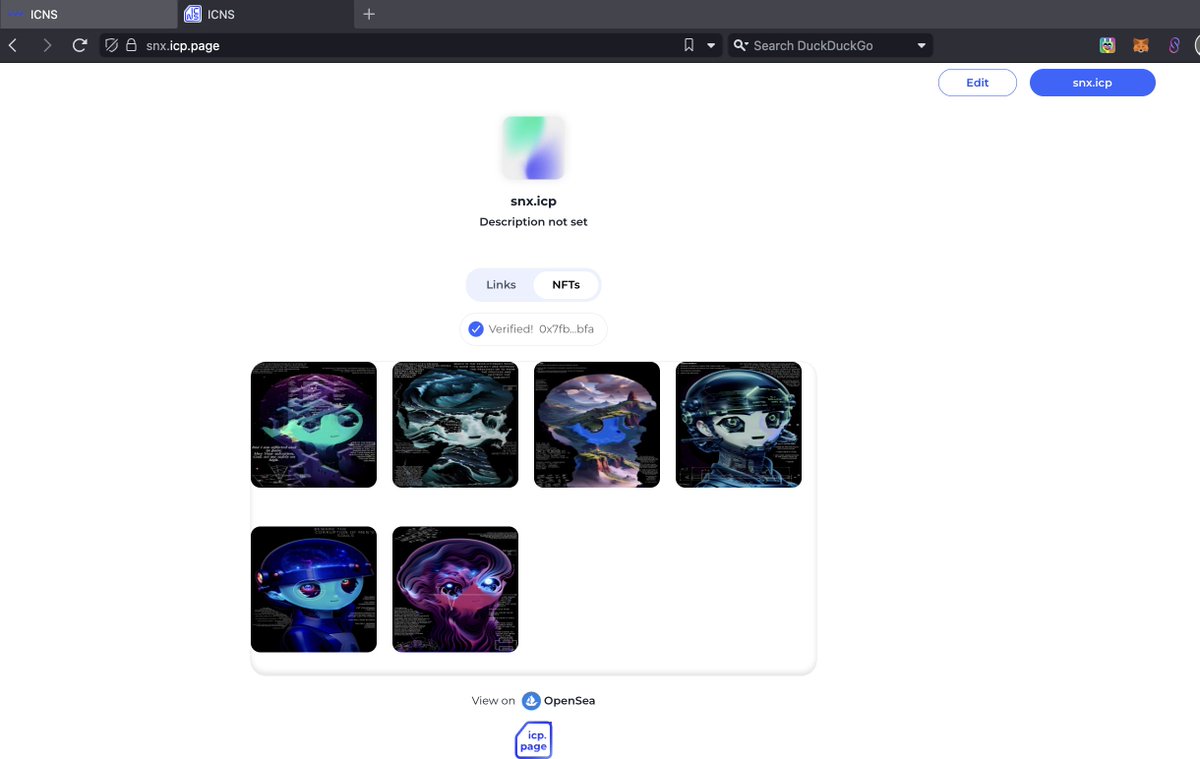Click the ICNS favicon on second tab
Image resolution: width=1200 pixels, height=759 pixels.
pyautogui.click(x=193, y=14)
